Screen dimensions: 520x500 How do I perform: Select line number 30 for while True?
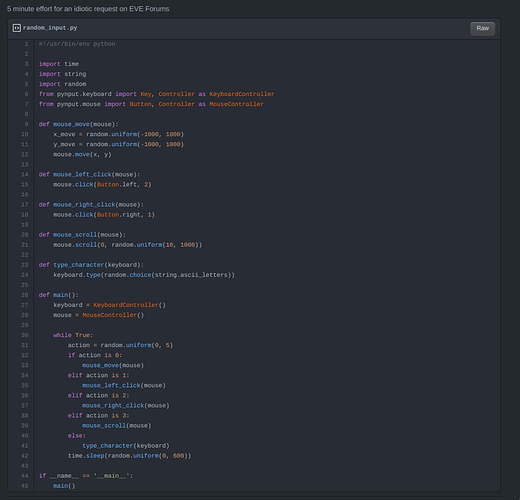tap(25, 335)
